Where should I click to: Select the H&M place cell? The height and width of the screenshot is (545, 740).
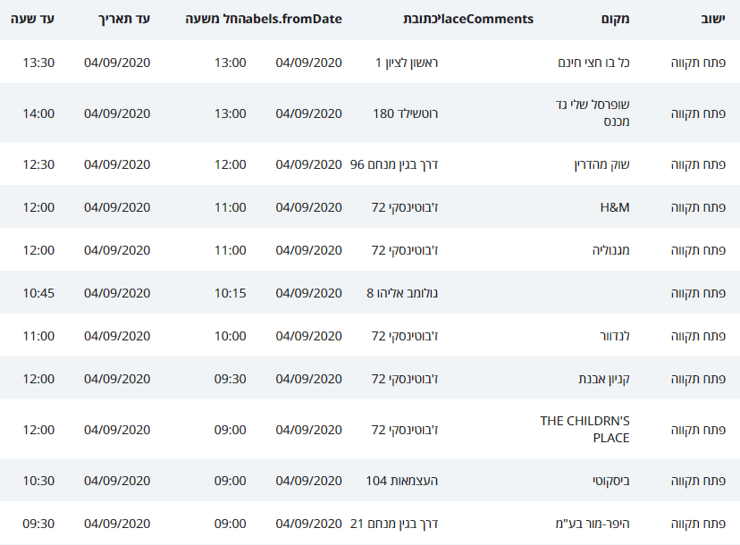pos(614,207)
